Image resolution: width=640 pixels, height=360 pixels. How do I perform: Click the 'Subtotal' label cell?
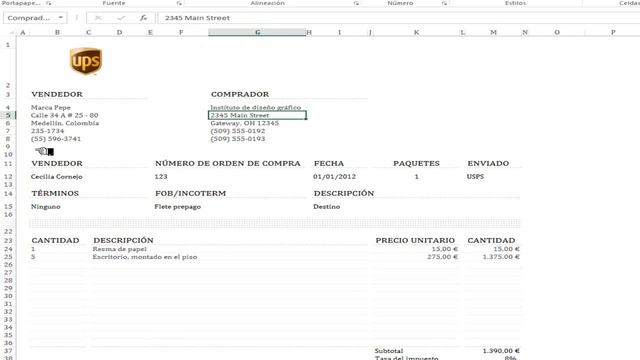coord(389,351)
